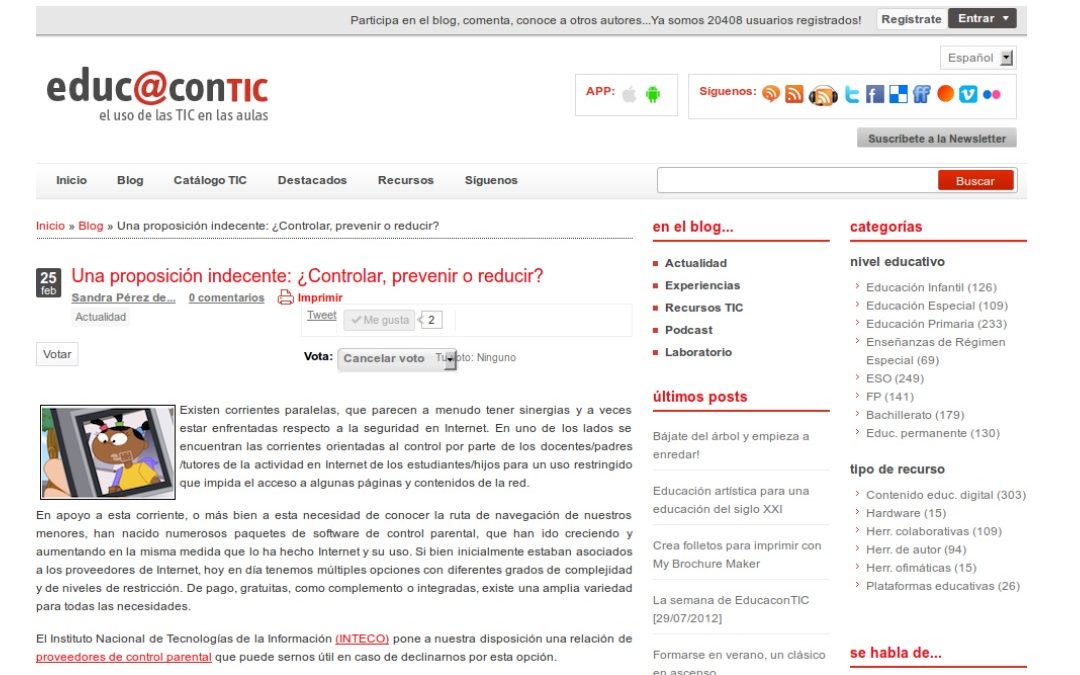Select Herr. colaborativas (109) resource type
The height and width of the screenshot is (675, 1080).
(x=934, y=531)
